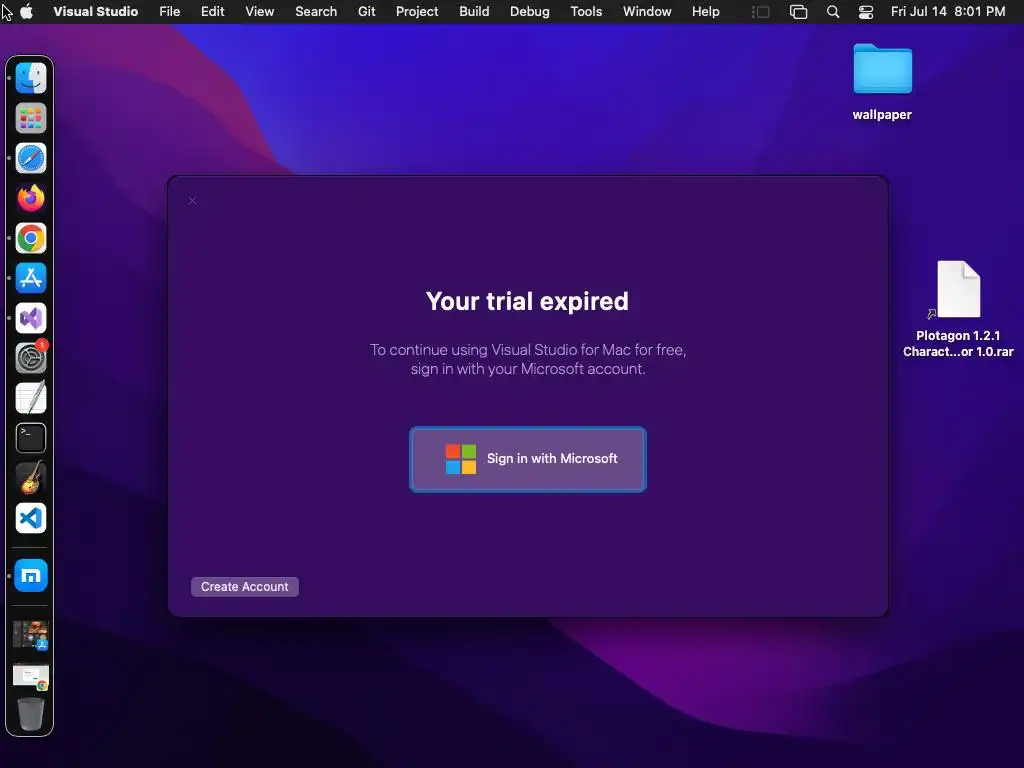Click the Microsoft logo on sign-in button

[x=460, y=459]
